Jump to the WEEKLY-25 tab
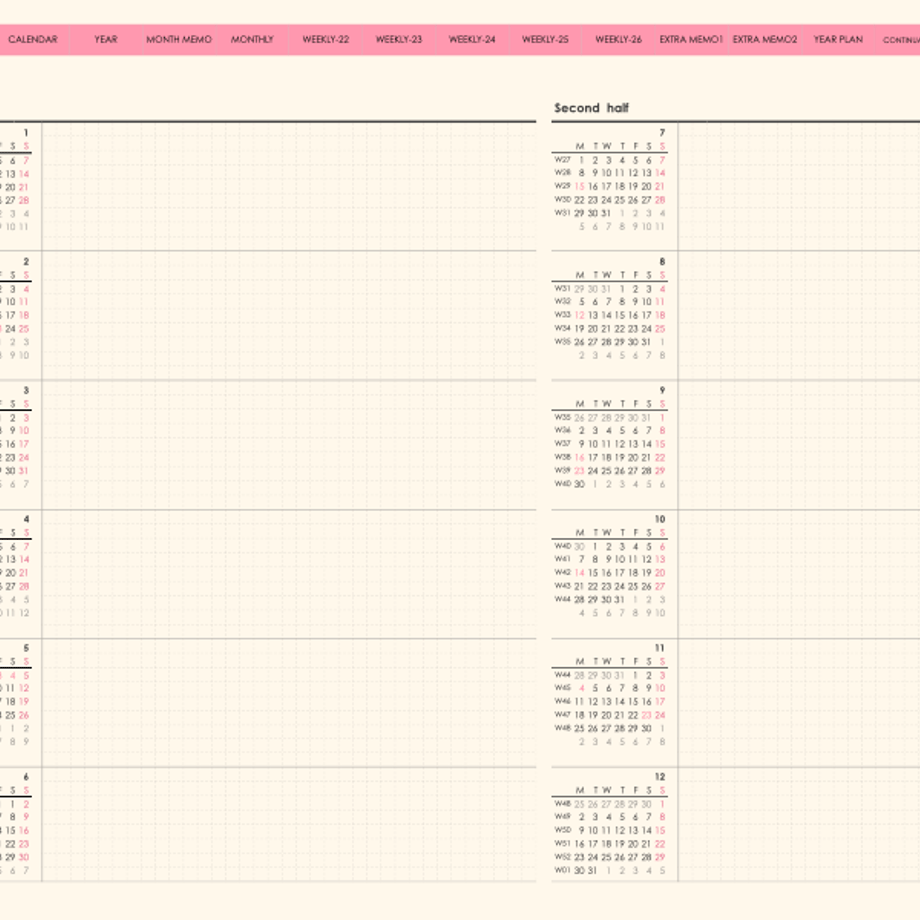 545,39
